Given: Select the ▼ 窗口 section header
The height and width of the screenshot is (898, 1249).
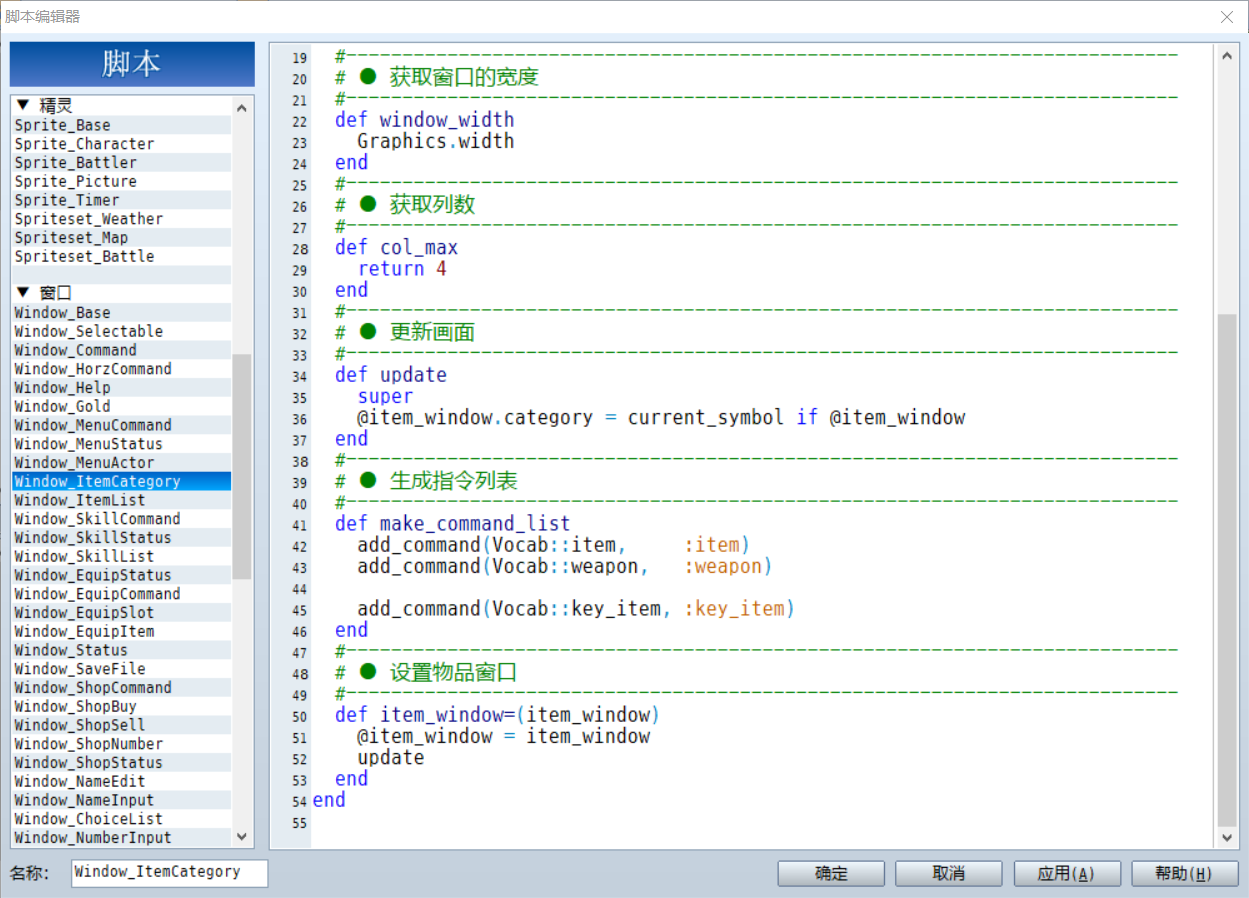Looking at the screenshot, I should coord(122,294).
